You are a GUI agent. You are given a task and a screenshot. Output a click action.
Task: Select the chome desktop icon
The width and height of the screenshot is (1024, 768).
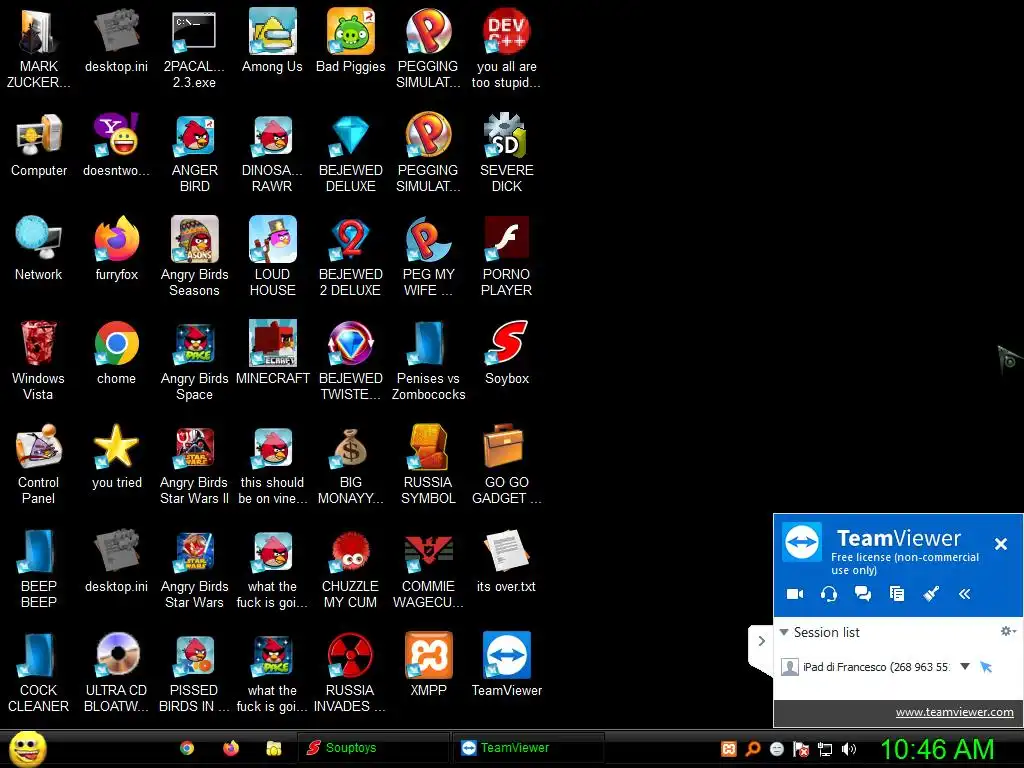[x=117, y=353]
